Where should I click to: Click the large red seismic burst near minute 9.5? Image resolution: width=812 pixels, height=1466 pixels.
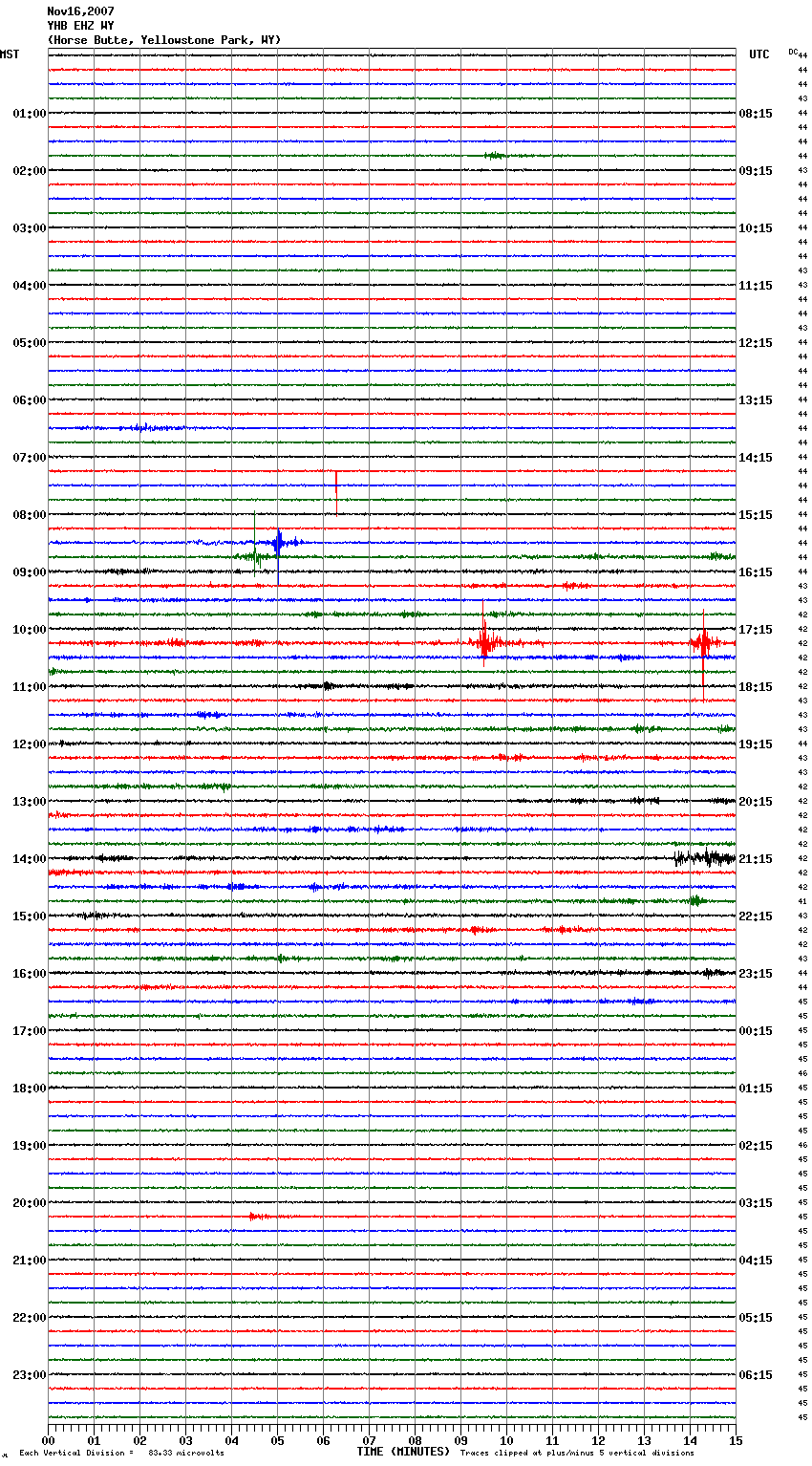coord(484,642)
